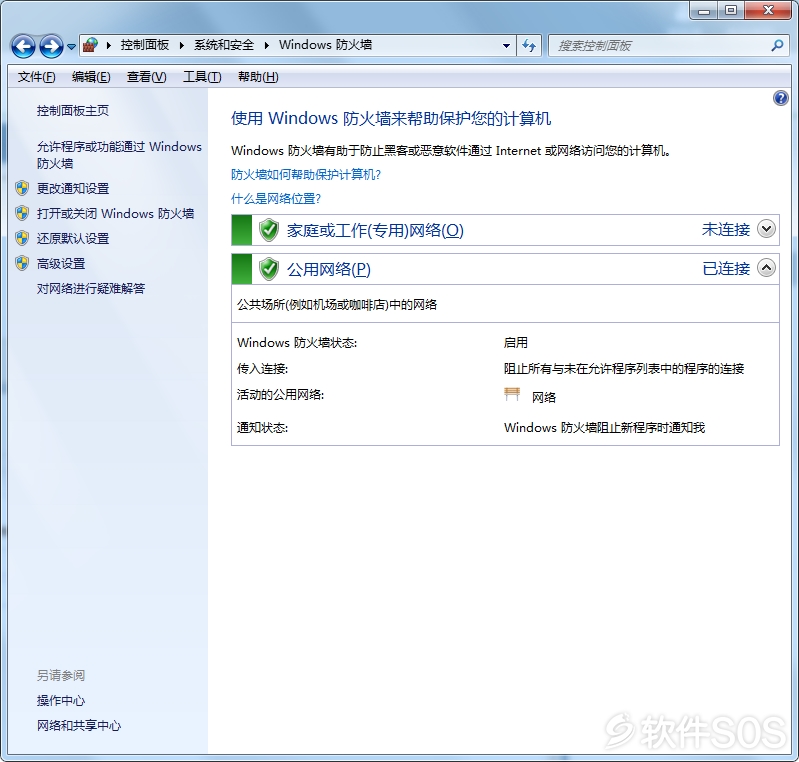Open the help question mark icon
Screen dimensions: 799x762
click(780, 98)
